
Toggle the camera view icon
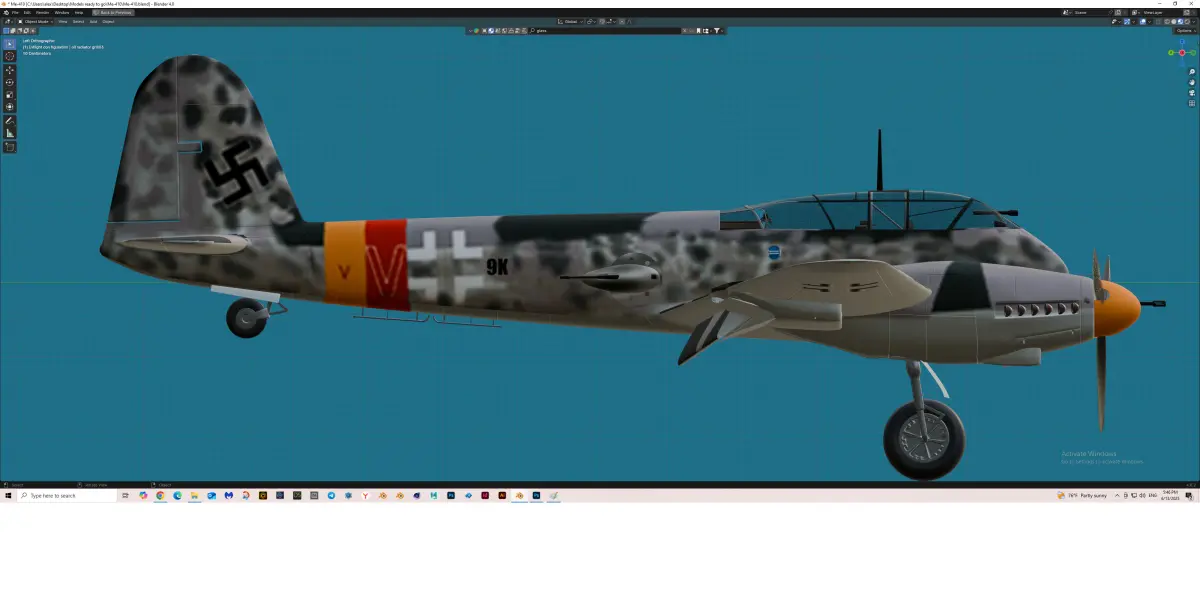1192,93
